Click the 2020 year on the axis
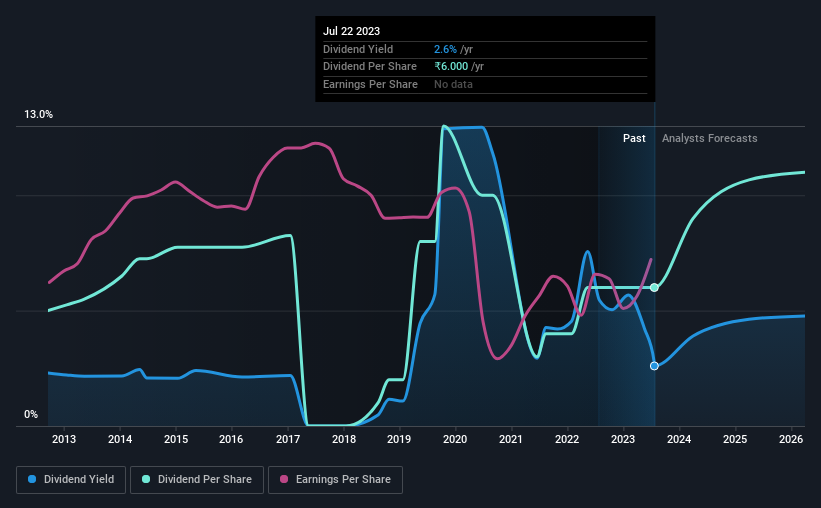Image resolution: width=821 pixels, height=508 pixels. (x=455, y=439)
